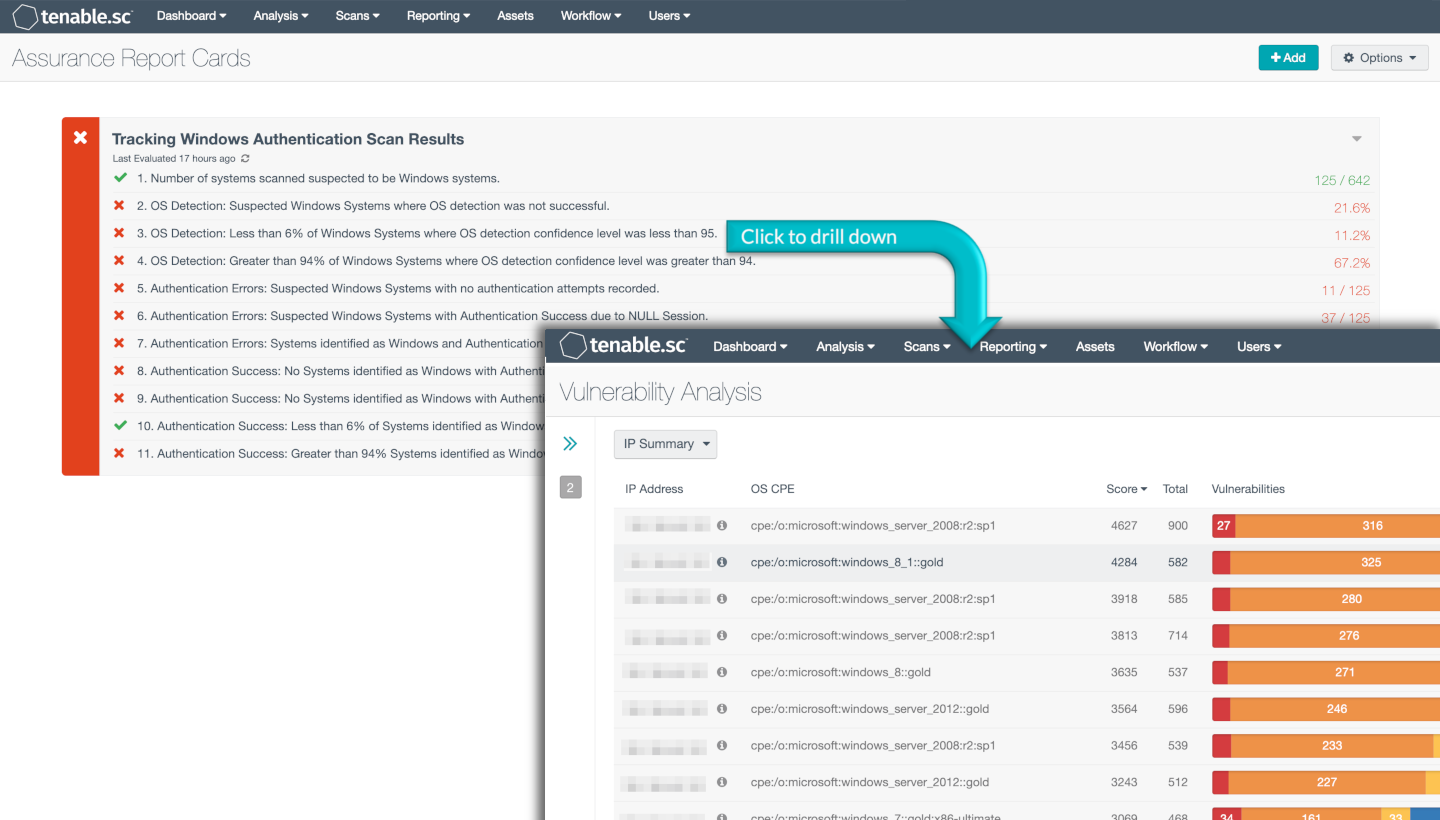
Task: Click info icon for the score 3243 row
Action: click(x=722, y=782)
